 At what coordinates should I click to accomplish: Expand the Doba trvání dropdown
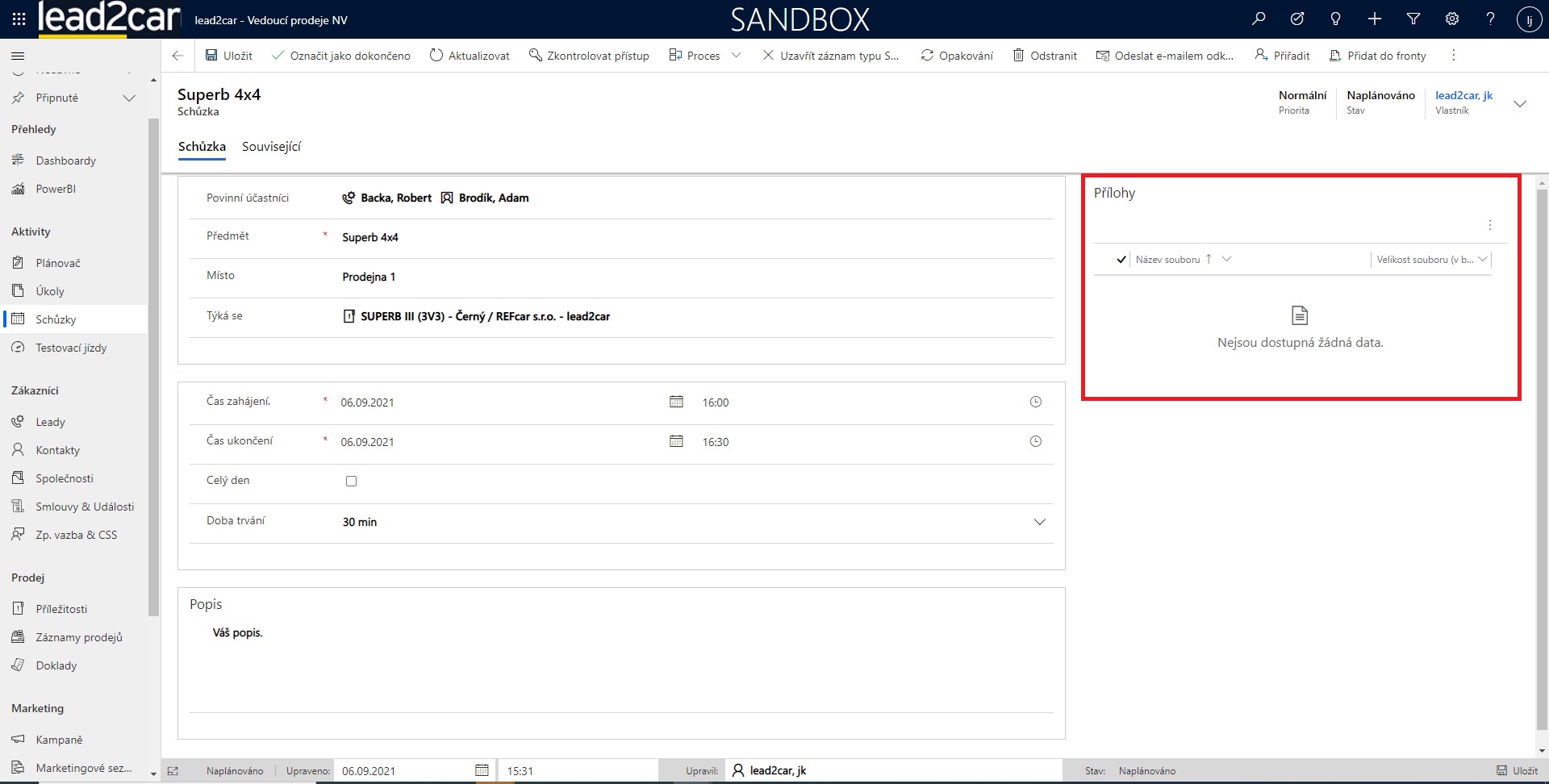point(1039,522)
